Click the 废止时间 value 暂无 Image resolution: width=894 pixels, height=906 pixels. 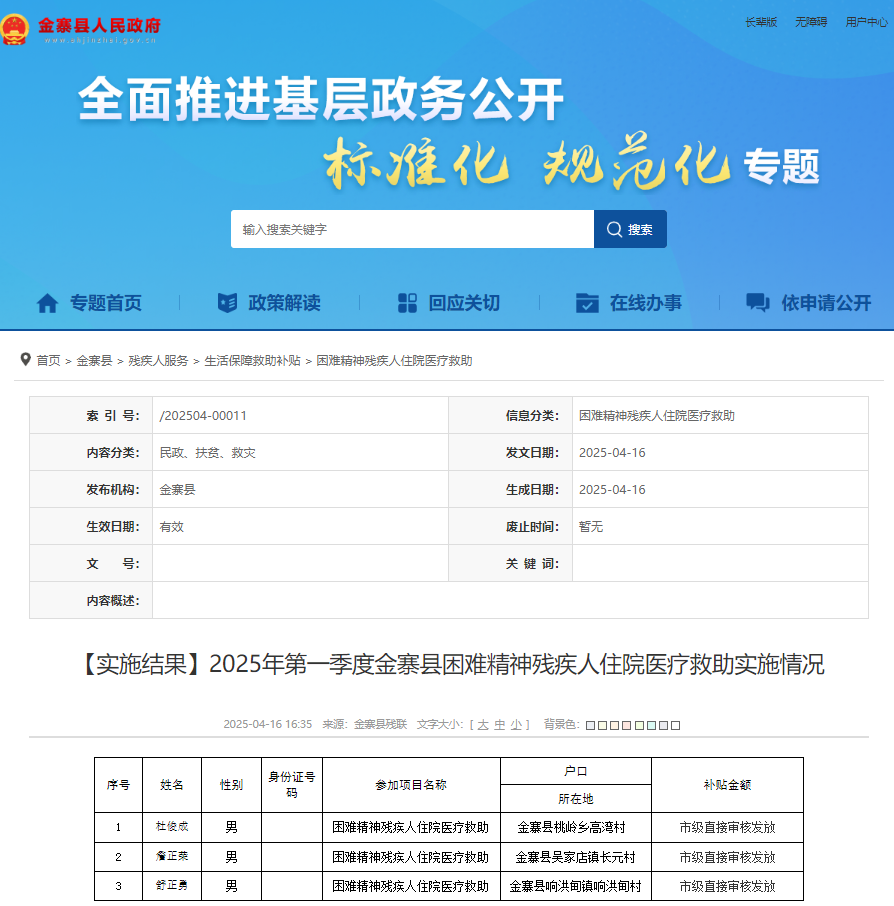coord(591,526)
